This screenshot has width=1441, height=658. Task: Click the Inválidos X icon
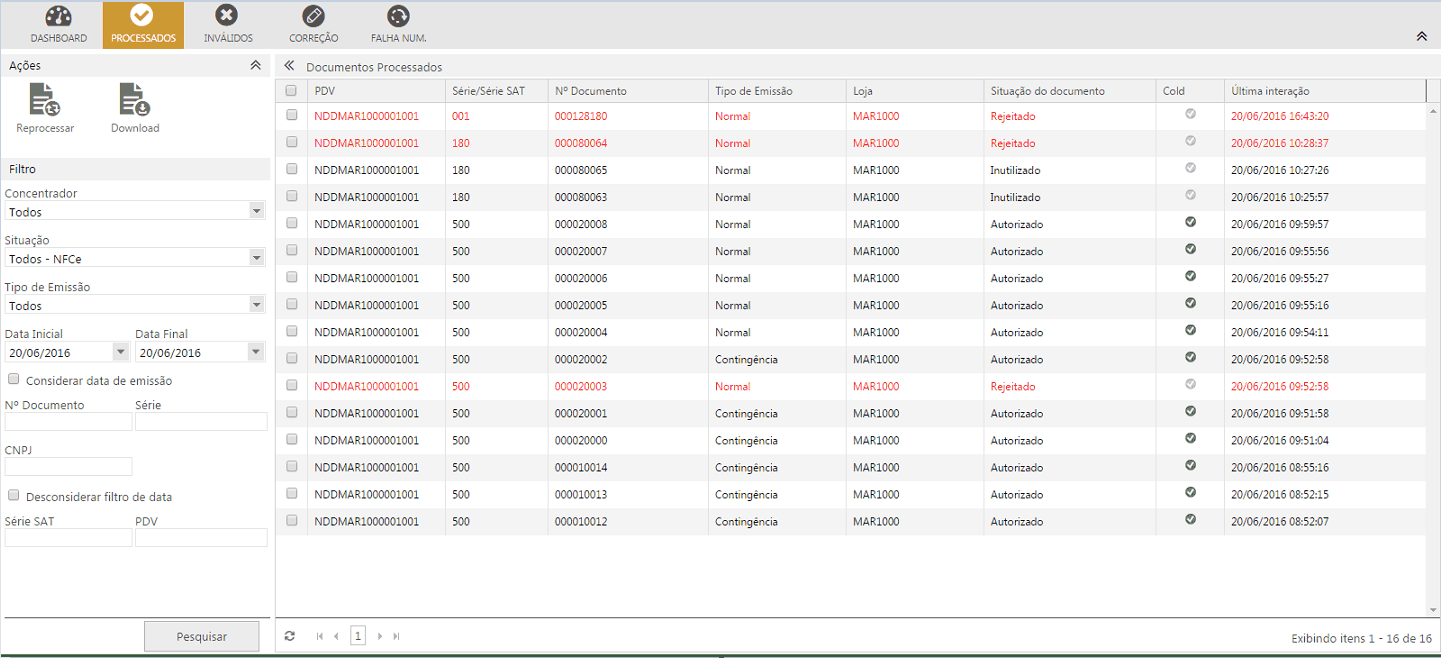227,17
